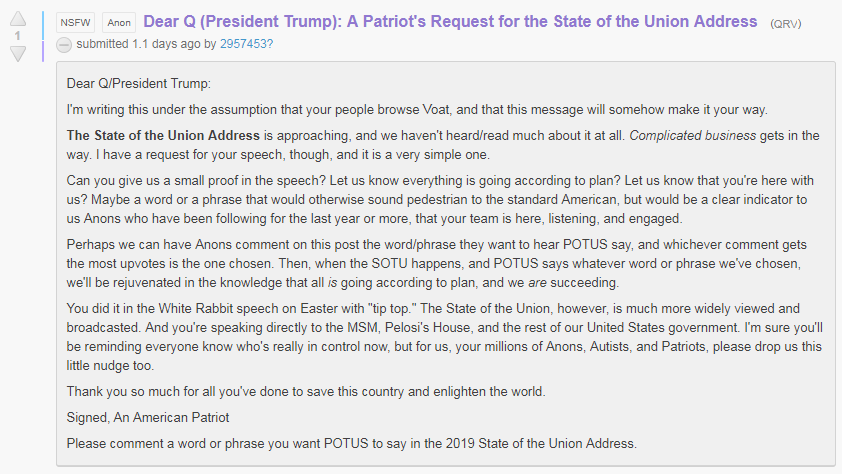Click the vote score number 1
Screen dimensions: 842x474
click(x=18, y=36)
